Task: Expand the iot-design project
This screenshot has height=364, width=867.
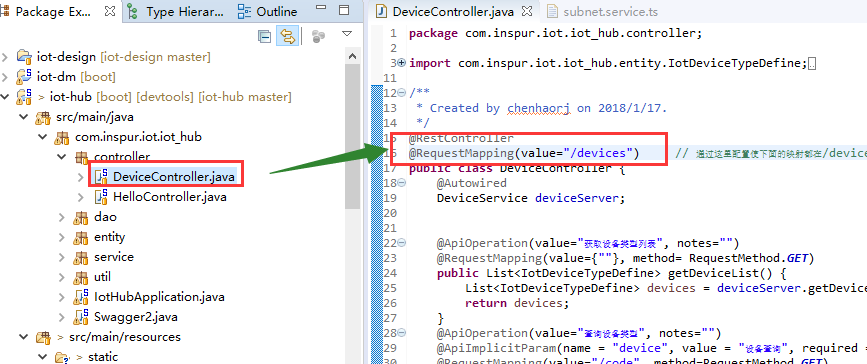Action: point(5,56)
